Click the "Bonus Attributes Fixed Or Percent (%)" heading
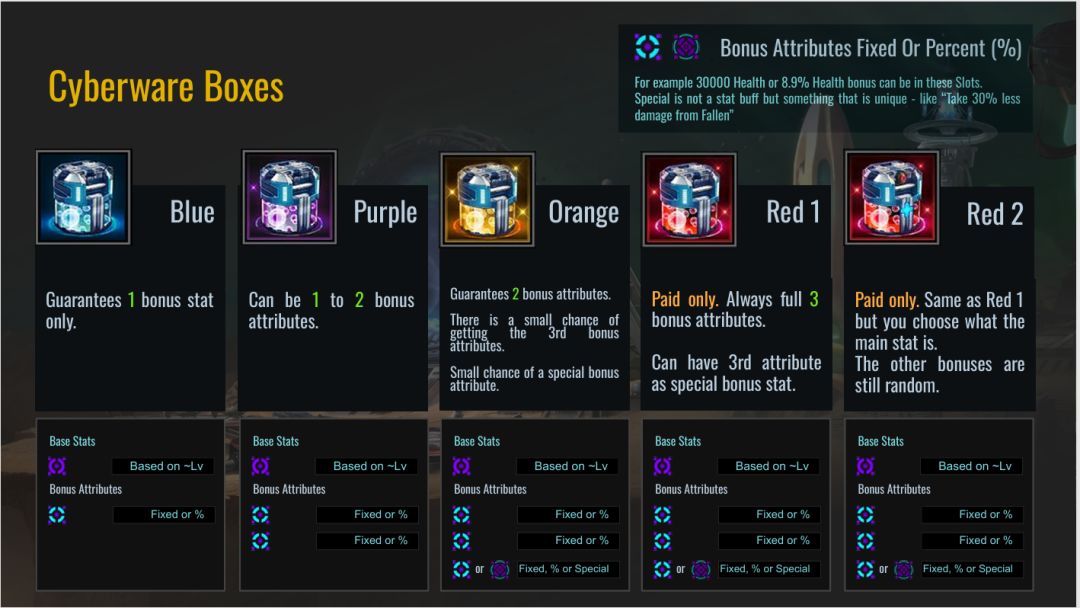 point(870,47)
